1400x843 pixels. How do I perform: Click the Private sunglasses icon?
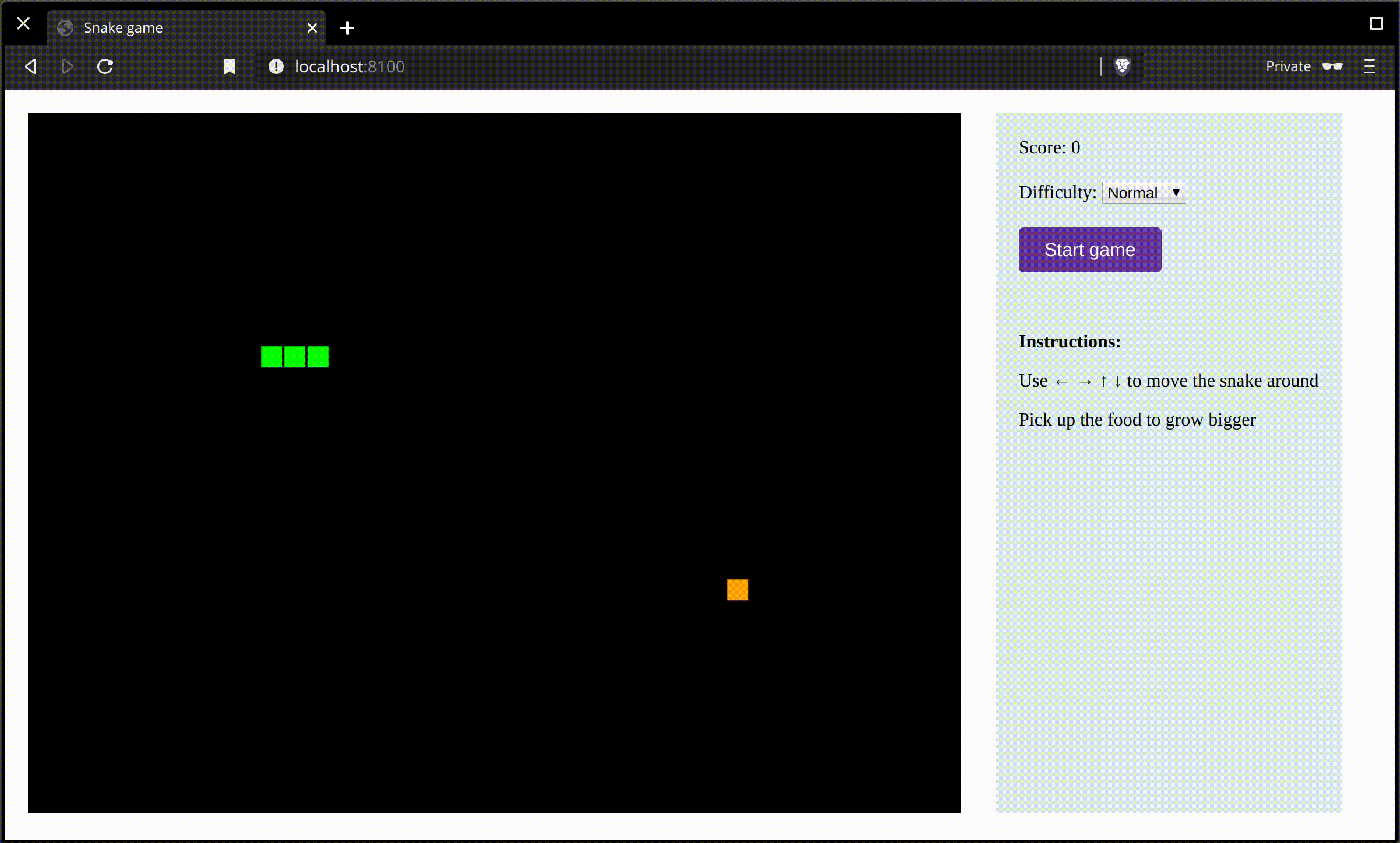click(x=1332, y=66)
